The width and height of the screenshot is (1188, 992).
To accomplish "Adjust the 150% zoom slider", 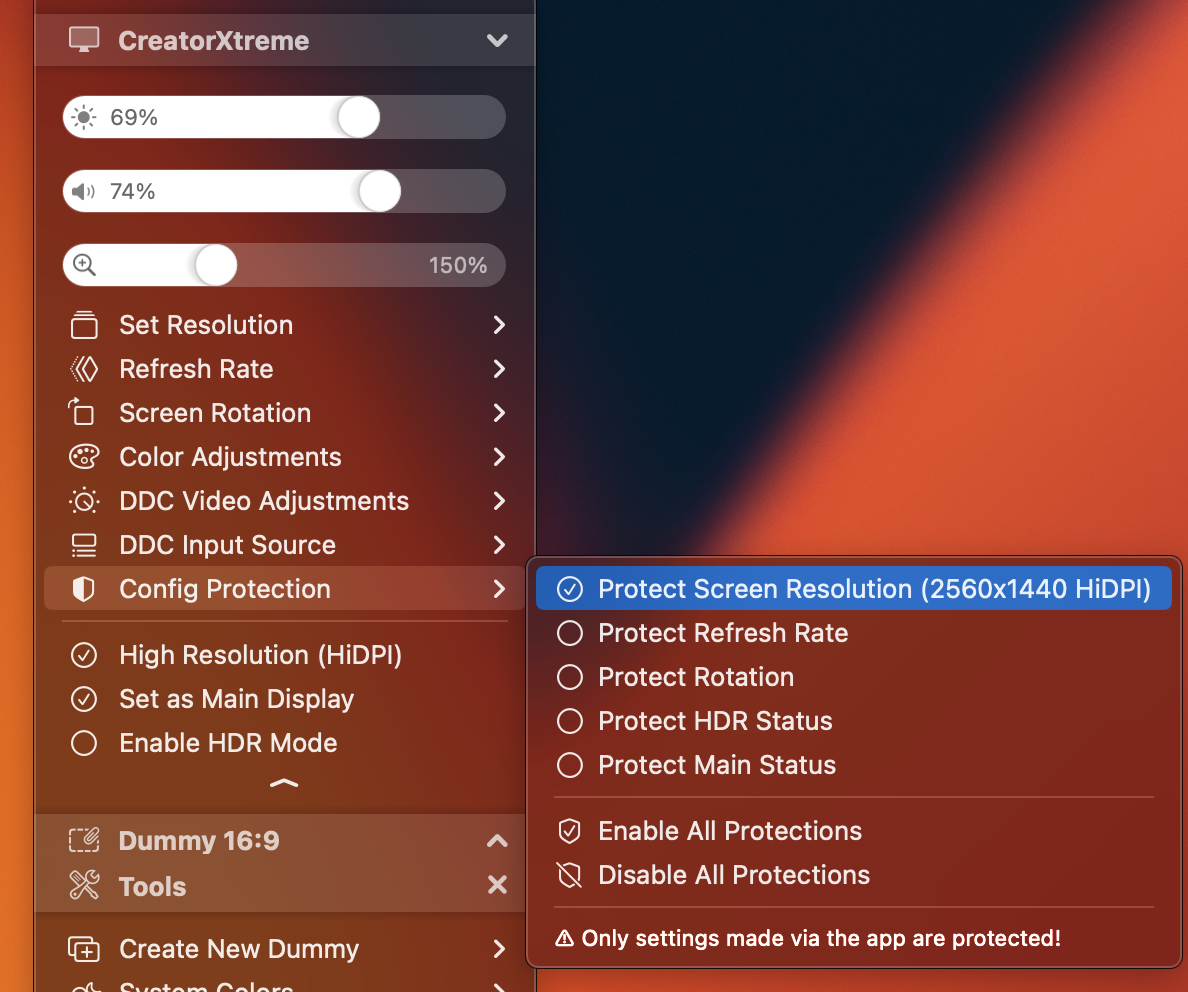I will click(216, 264).
